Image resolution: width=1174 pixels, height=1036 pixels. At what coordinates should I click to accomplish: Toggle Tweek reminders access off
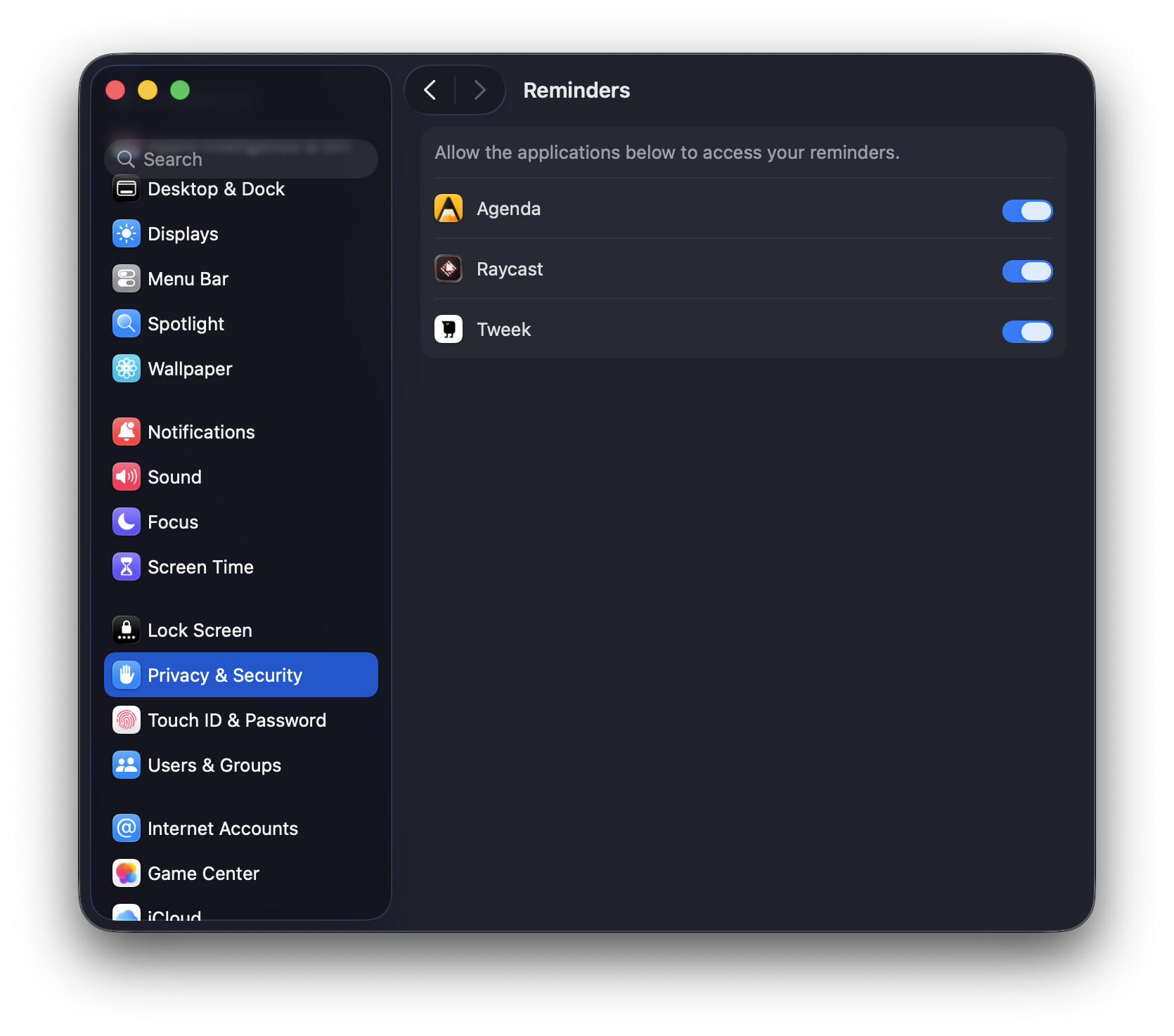point(1027,331)
